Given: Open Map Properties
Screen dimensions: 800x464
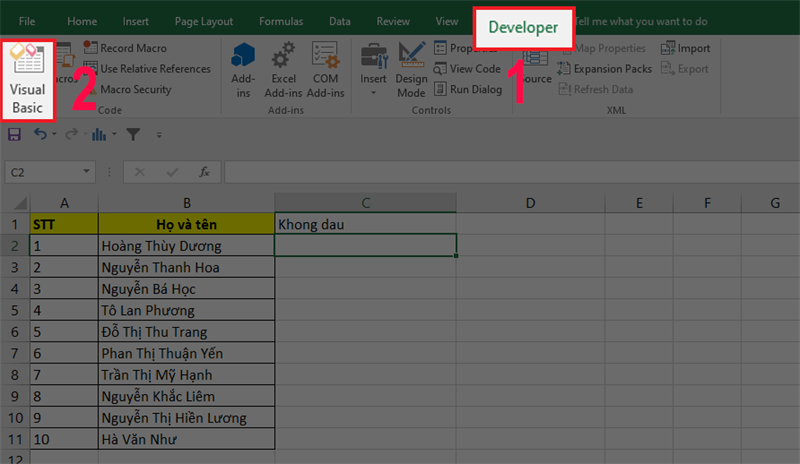Looking at the screenshot, I should coord(604,48).
